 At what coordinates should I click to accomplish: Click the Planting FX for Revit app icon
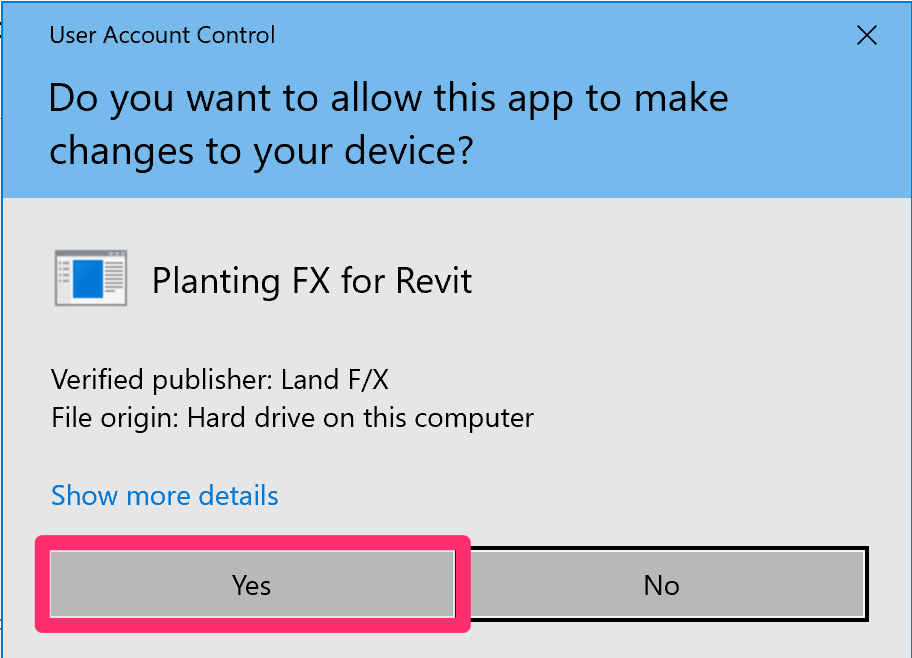90,279
